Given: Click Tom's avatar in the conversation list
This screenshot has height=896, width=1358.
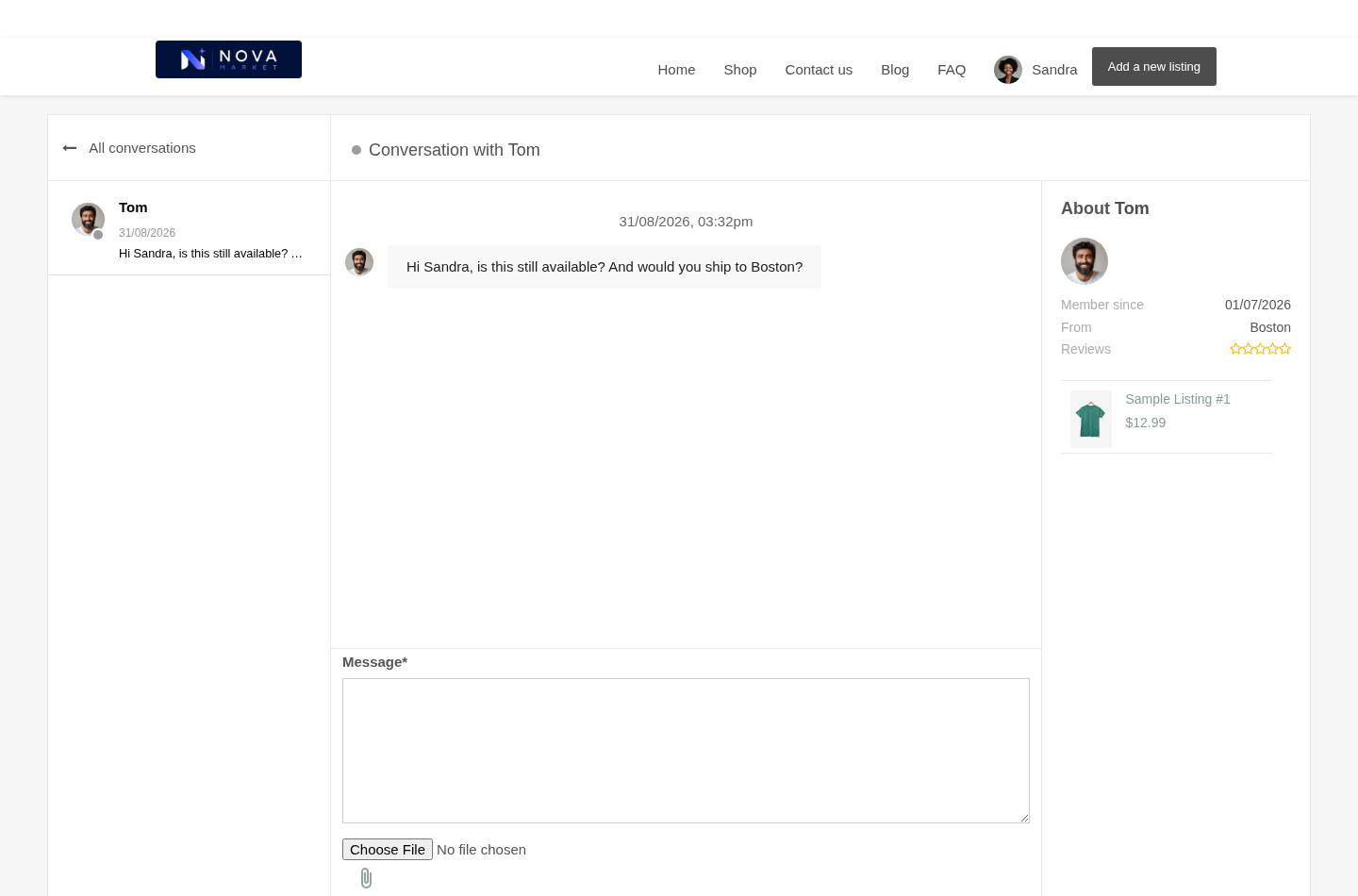Looking at the screenshot, I should (88, 219).
